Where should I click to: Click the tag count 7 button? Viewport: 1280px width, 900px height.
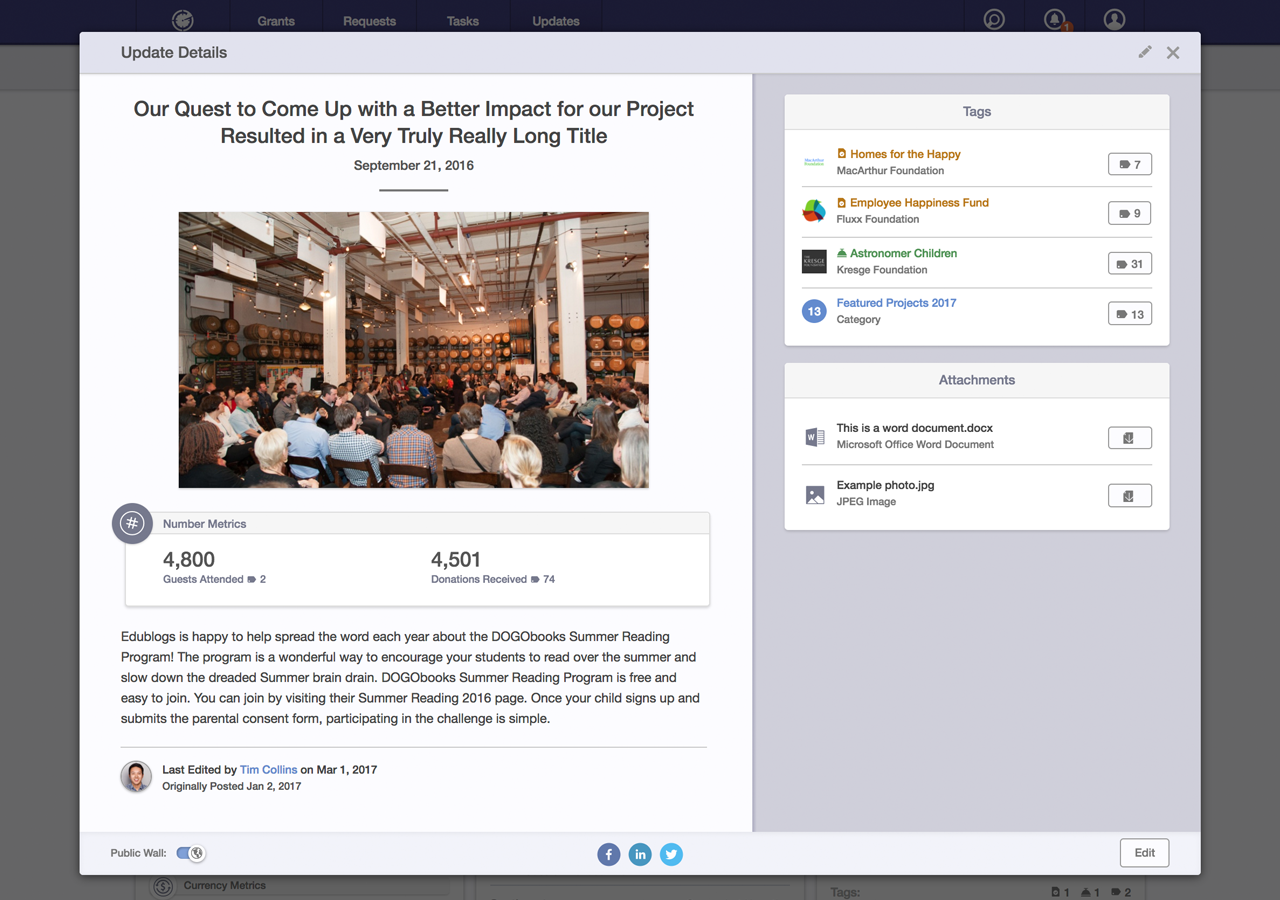click(x=1129, y=164)
